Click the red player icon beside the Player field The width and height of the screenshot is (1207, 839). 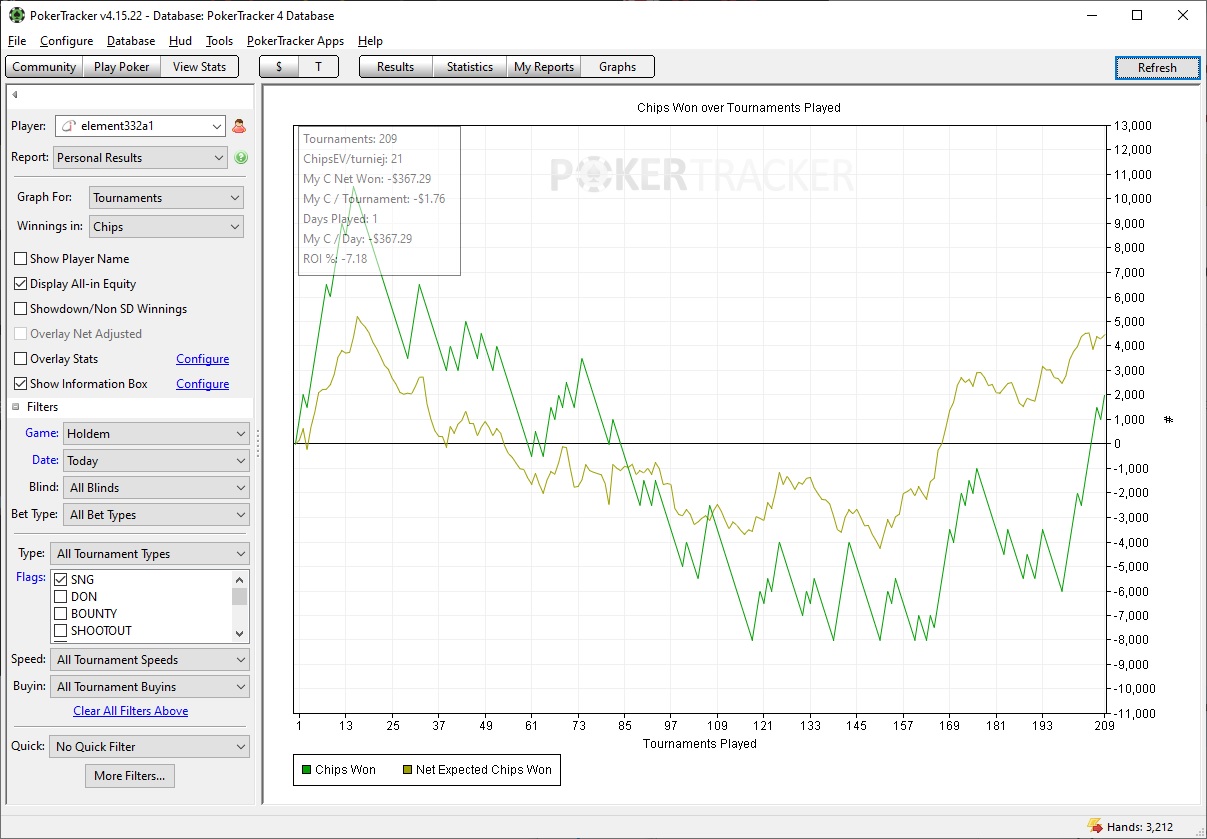pyautogui.click(x=239, y=126)
